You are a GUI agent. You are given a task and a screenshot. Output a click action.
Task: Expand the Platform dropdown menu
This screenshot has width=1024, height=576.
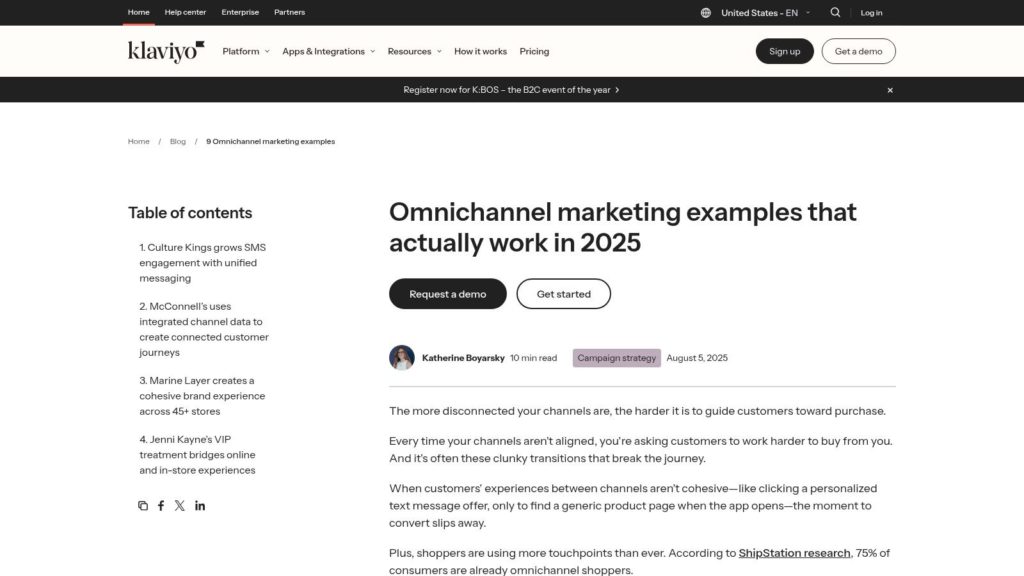[246, 51]
